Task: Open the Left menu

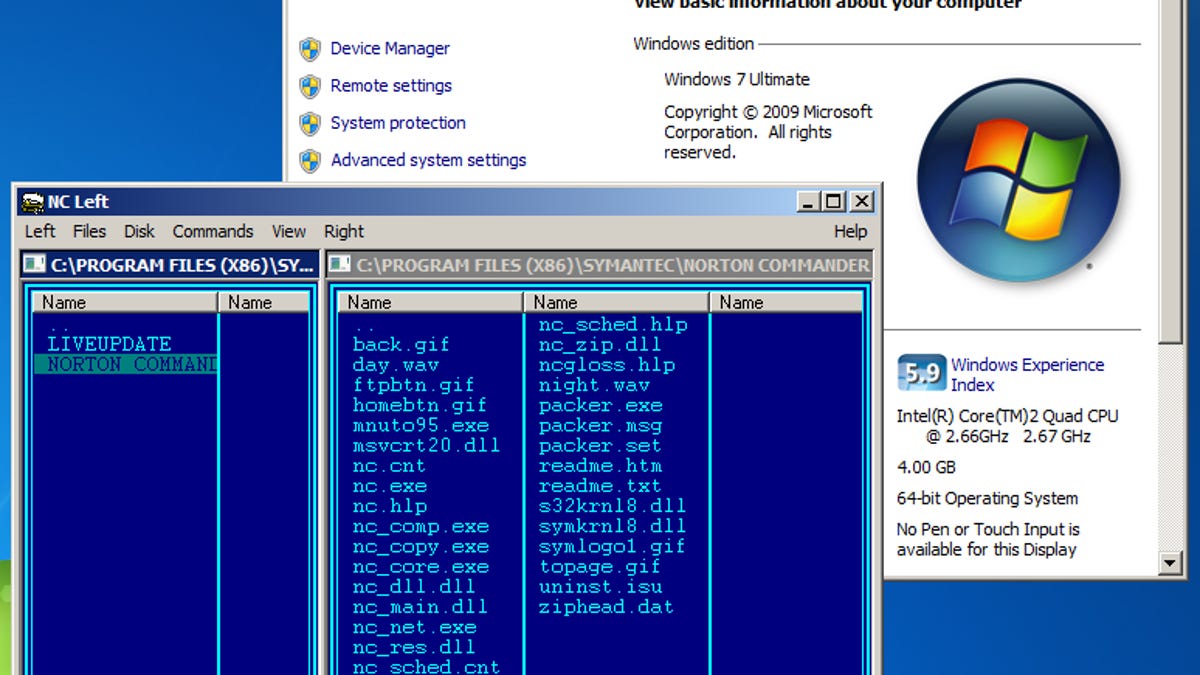Action: tap(40, 231)
